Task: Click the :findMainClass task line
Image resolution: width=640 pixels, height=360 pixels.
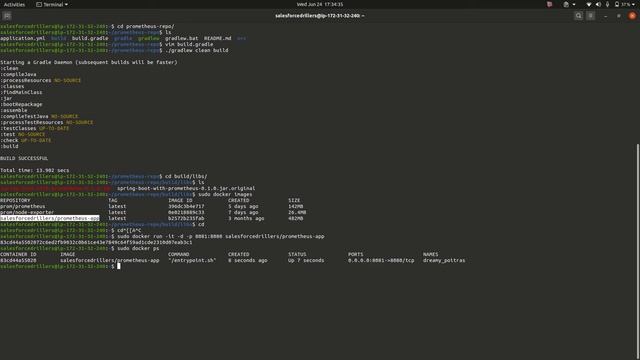Action: (21, 92)
